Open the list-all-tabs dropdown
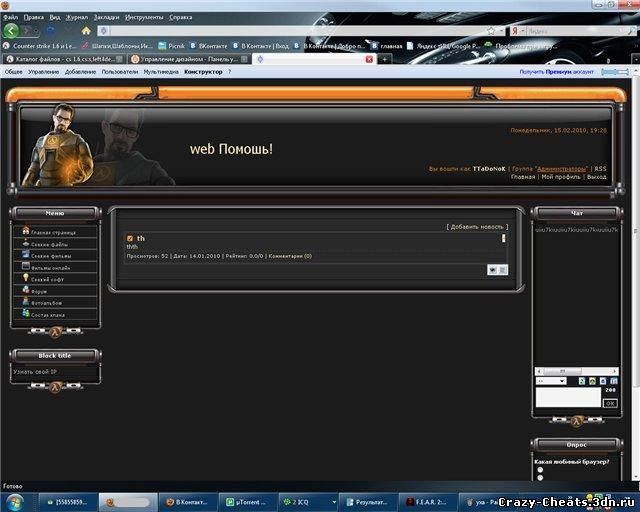Image resolution: width=640 pixels, height=512 pixels. (x=636, y=60)
